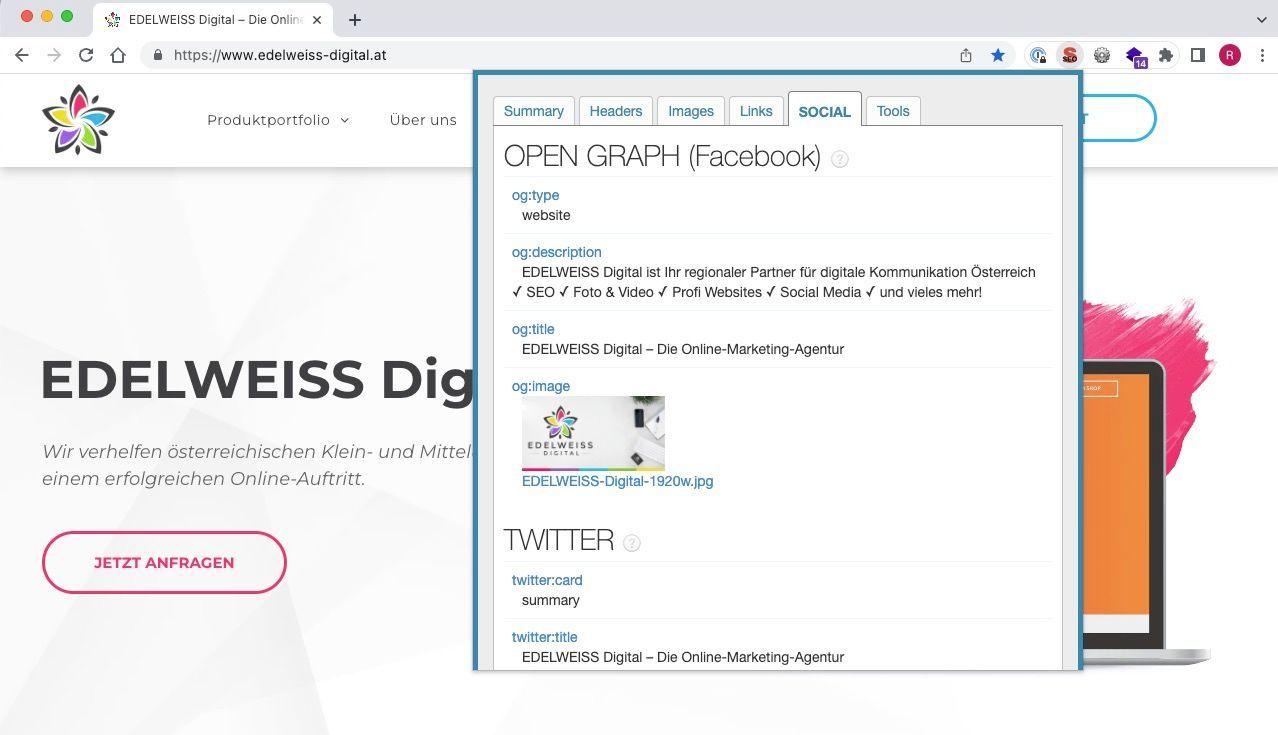Expand the Produktportfolio menu
The image size is (1278, 735).
pos(278,120)
